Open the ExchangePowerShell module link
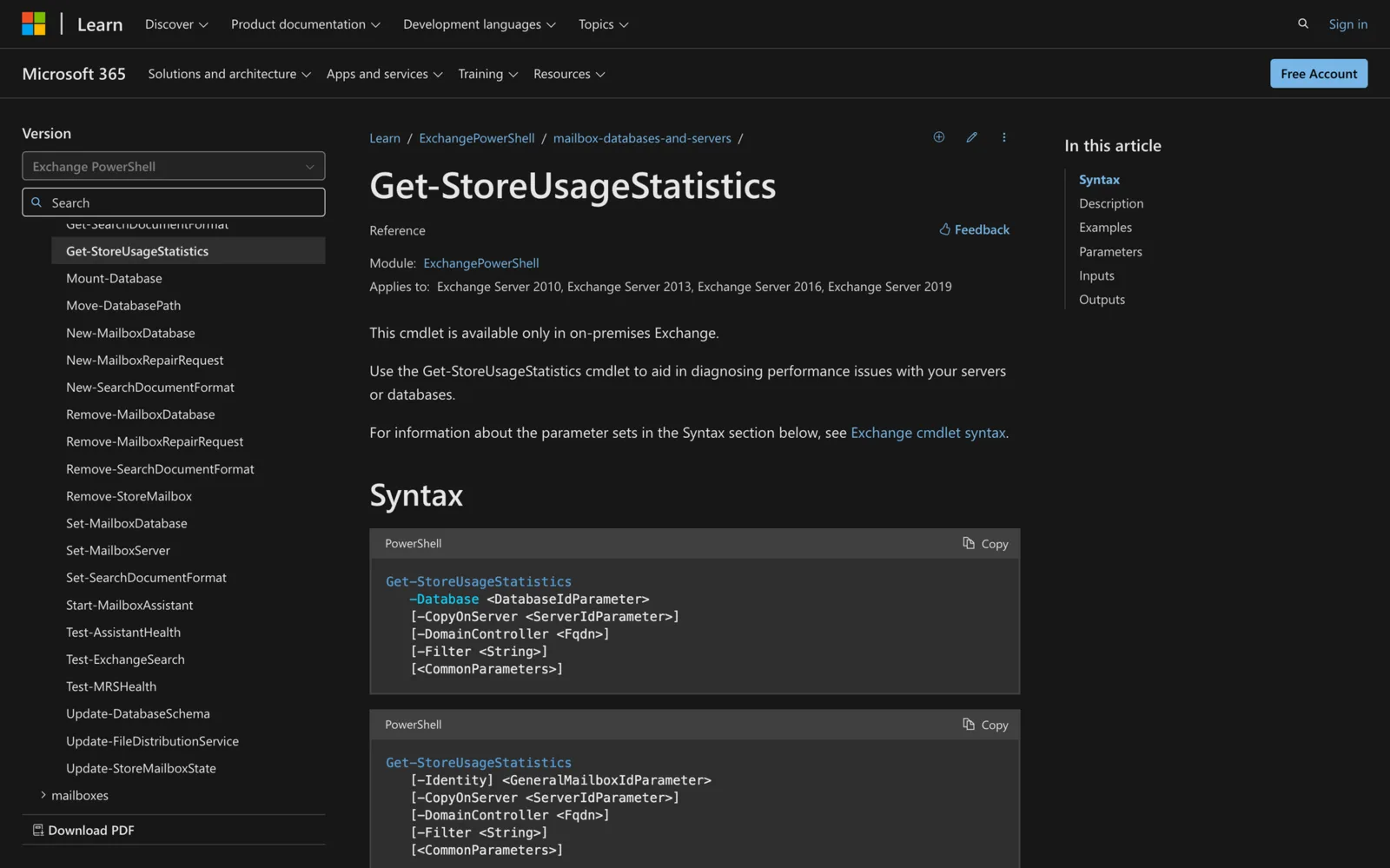The width and height of the screenshot is (1390, 868). (x=481, y=263)
